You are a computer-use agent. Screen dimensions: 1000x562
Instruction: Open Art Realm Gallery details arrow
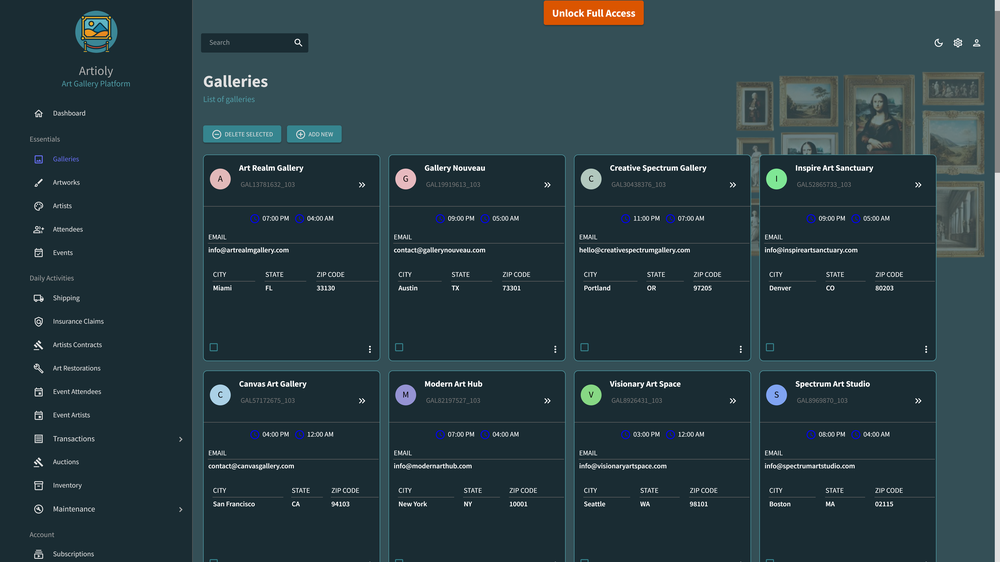tap(362, 185)
